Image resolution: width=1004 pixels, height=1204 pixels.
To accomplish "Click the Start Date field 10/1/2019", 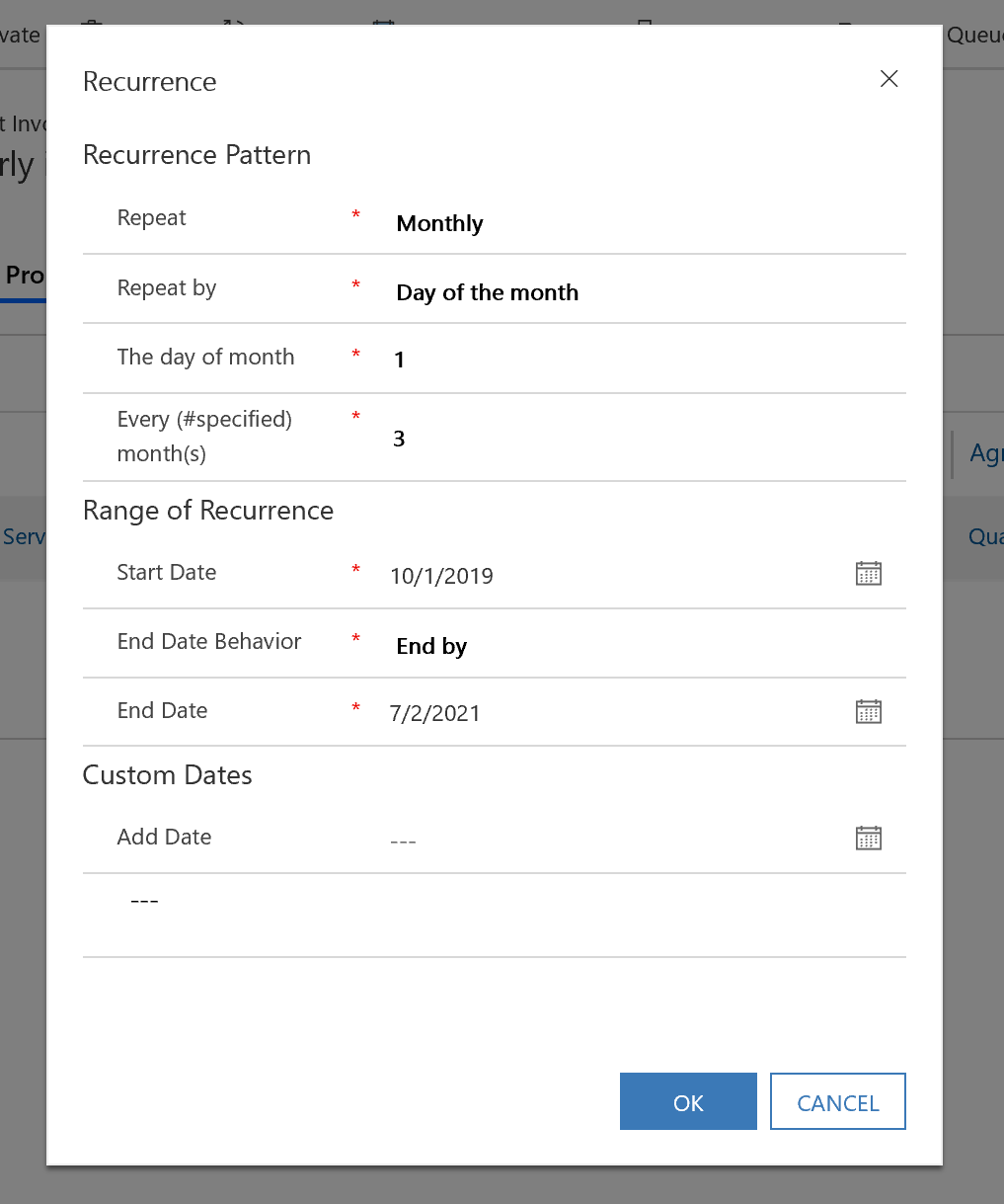I will pyautogui.click(x=617, y=576).
